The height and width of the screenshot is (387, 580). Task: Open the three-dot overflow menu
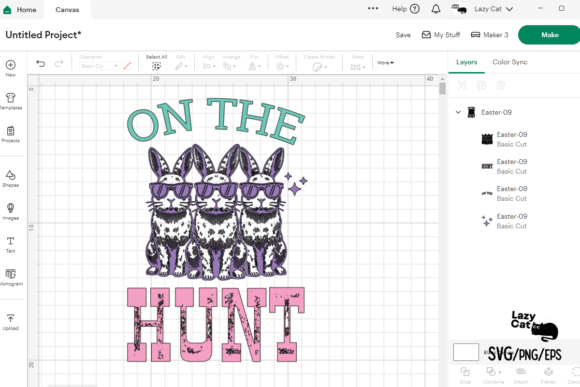coord(373,9)
